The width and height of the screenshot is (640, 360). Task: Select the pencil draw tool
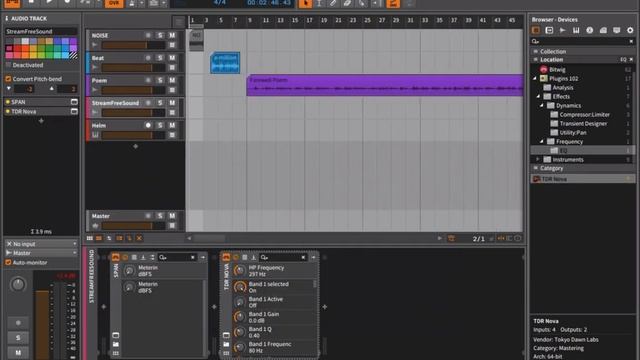[333, 3]
